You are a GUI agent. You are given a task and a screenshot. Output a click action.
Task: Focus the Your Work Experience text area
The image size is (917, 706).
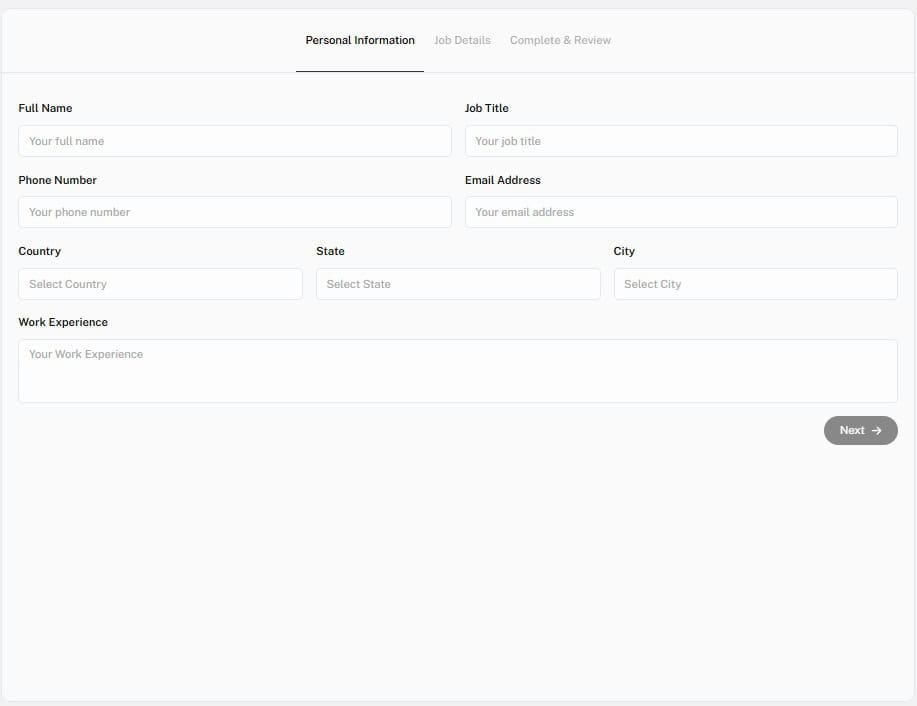tap(458, 371)
